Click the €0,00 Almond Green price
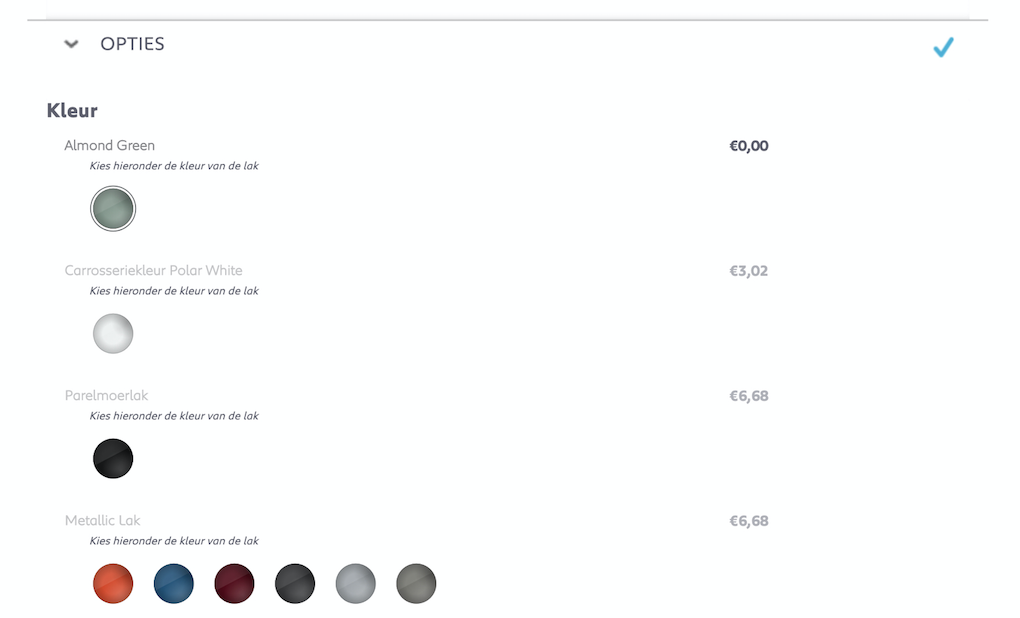This screenshot has height=618, width=1020. point(749,146)
